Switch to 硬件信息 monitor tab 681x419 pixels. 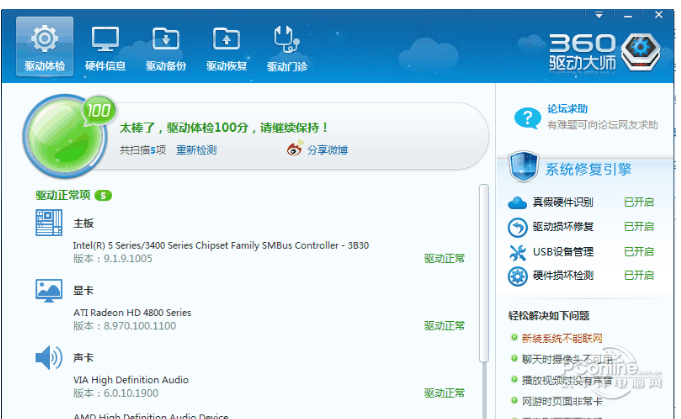pos(105,47)
